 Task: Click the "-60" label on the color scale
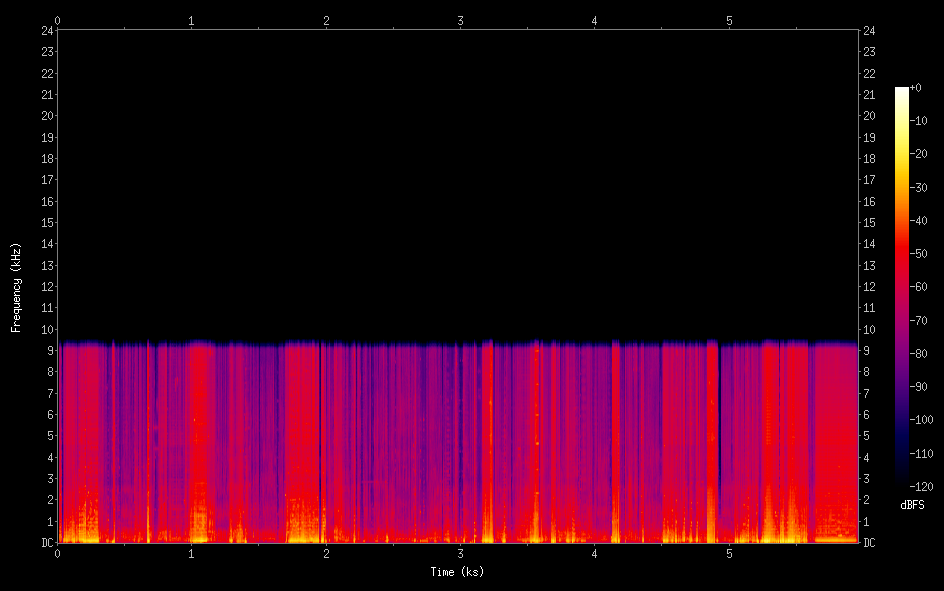[x=921, y=287]
